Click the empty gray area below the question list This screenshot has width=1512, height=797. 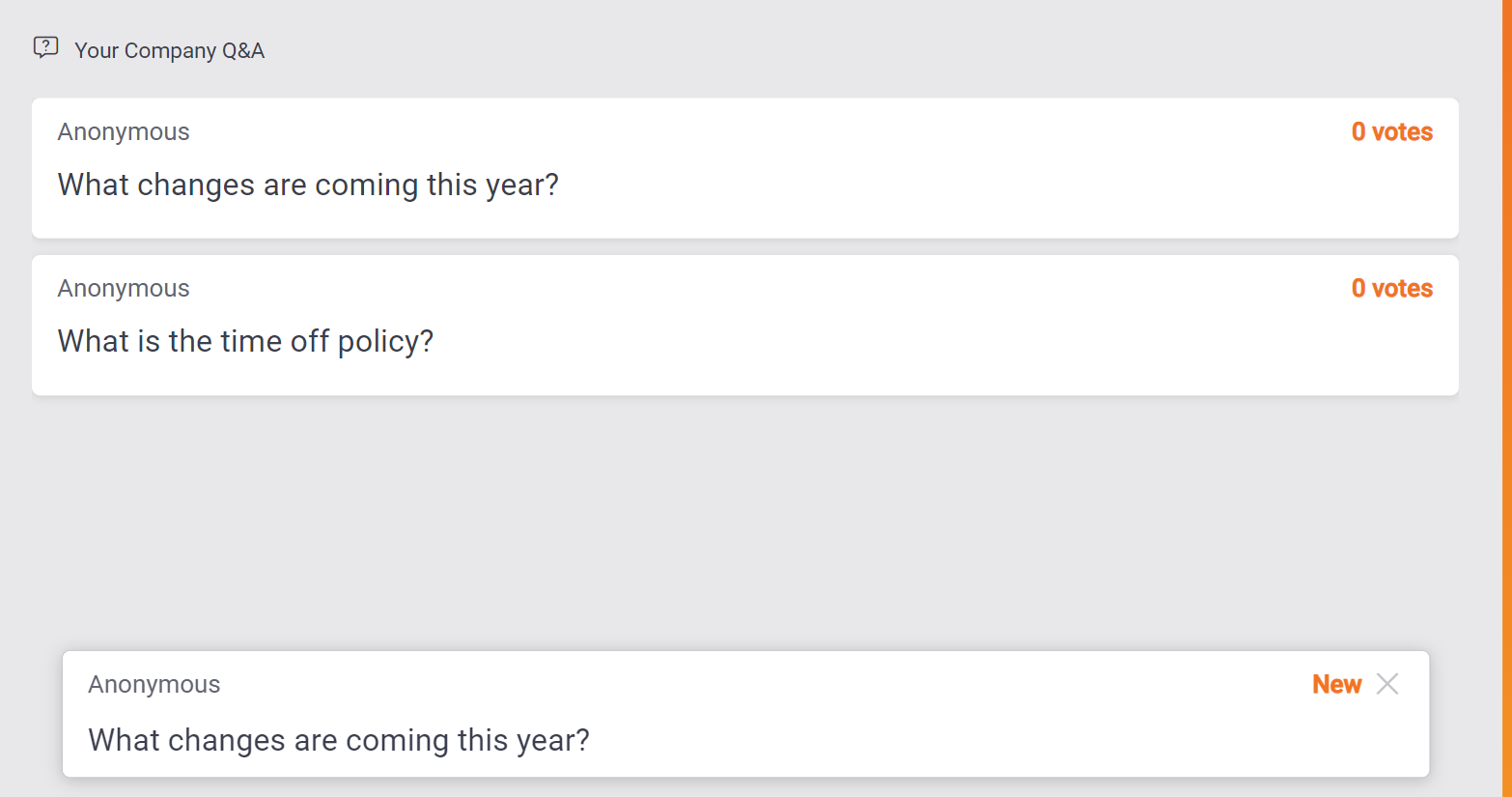pos(743,522)
